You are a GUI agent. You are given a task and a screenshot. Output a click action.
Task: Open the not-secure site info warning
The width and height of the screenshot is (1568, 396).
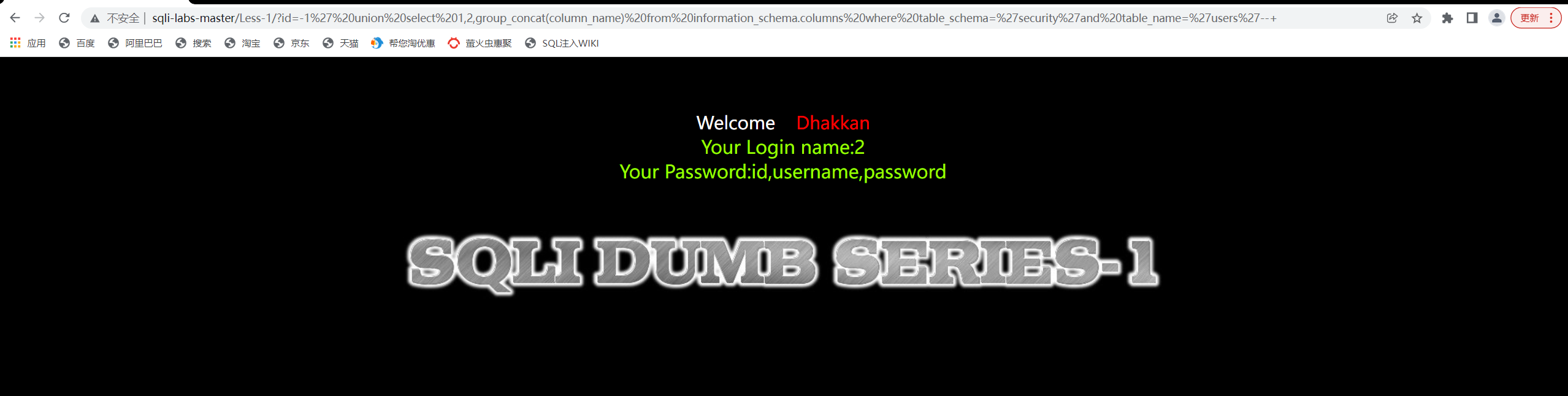click(x=115, y=18)
